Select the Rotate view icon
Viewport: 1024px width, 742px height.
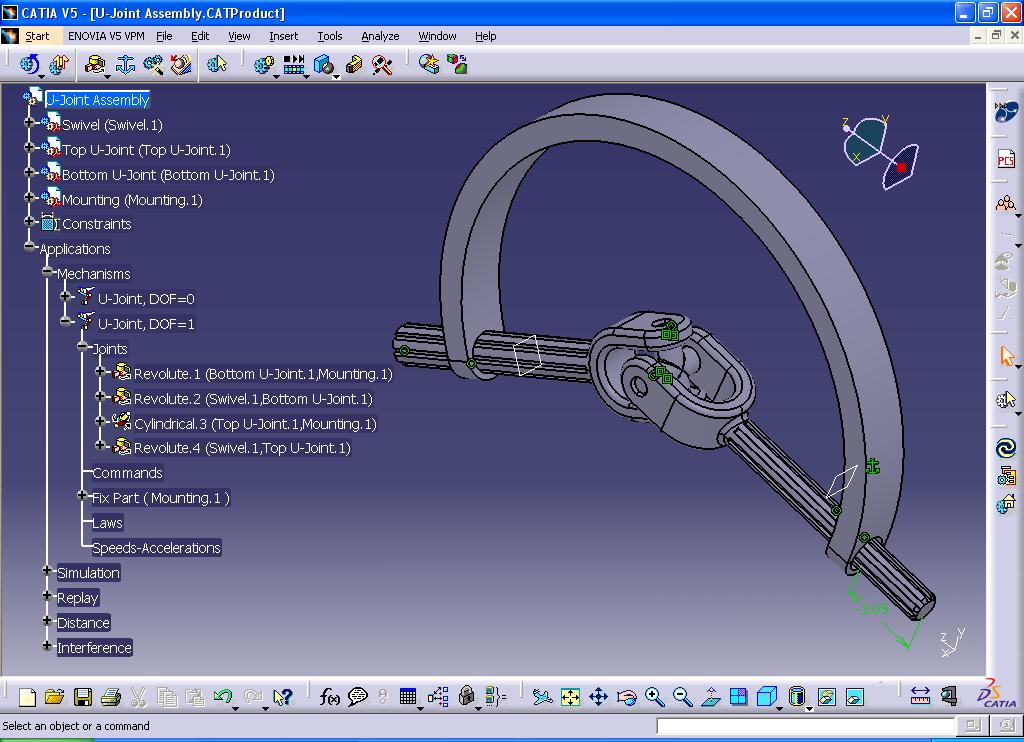625,695
